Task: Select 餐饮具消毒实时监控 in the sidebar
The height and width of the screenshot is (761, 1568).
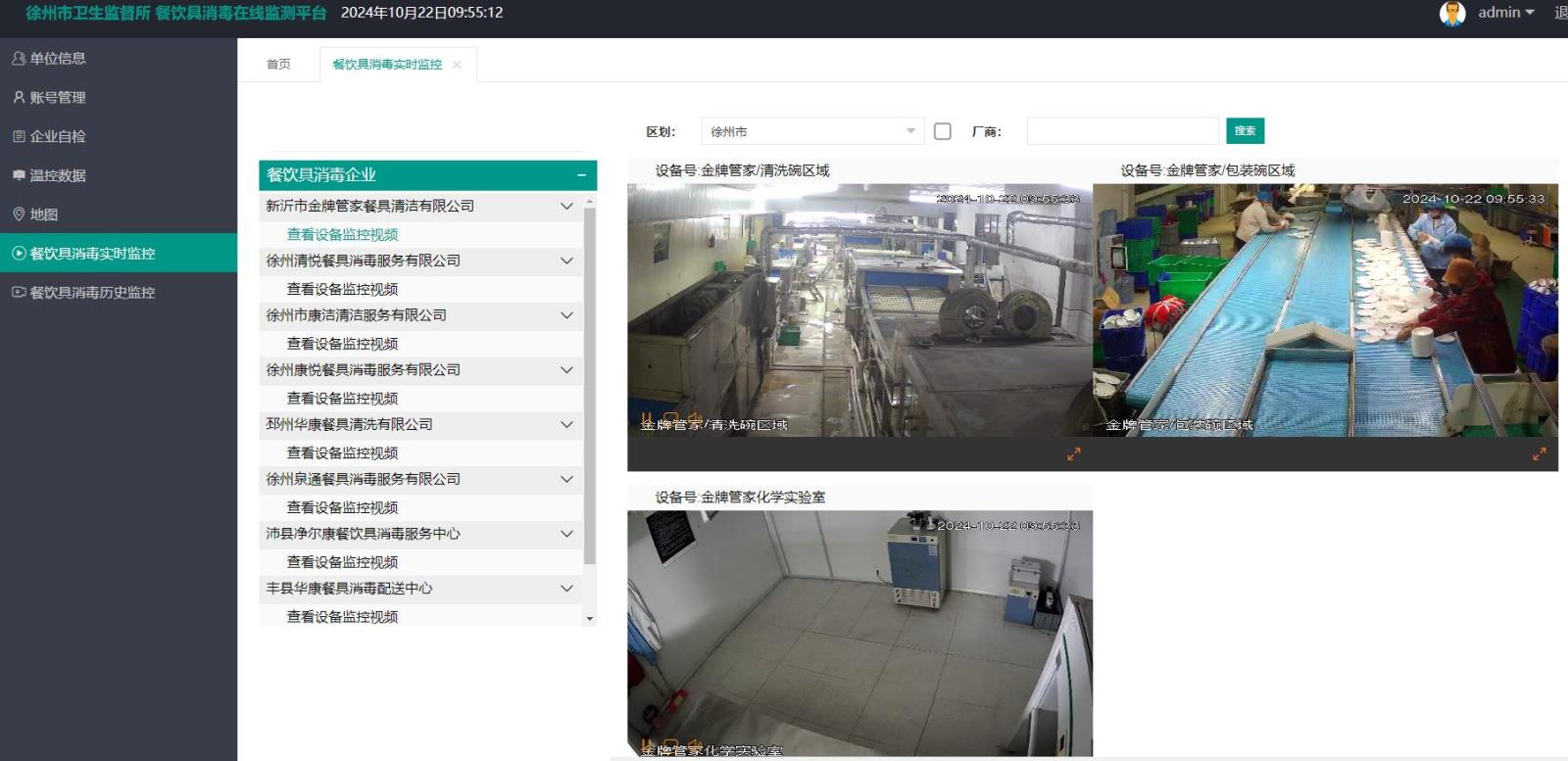Action: [x=118, y=253]
